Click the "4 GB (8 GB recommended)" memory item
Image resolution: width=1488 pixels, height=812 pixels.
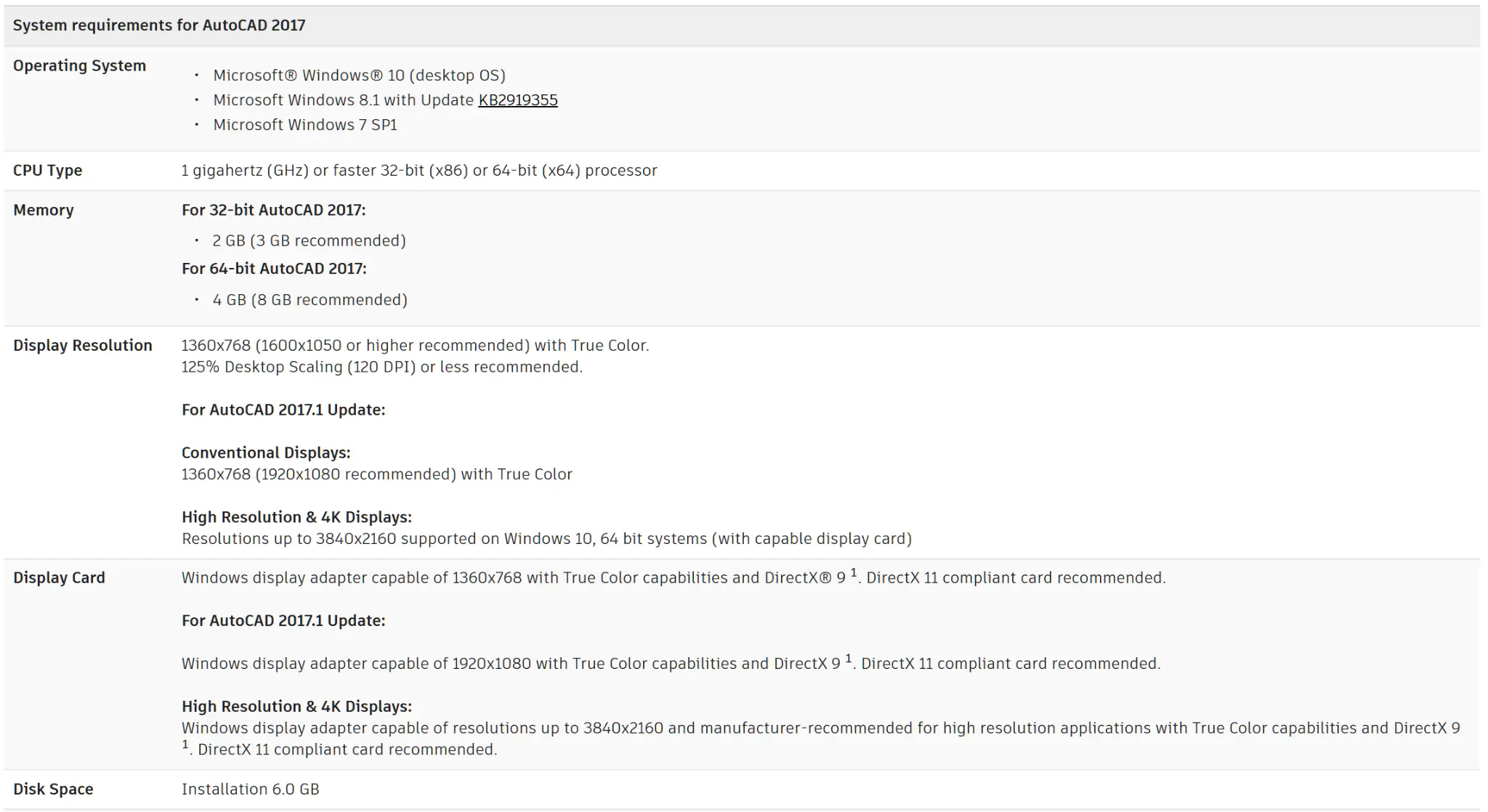click(310, 300)
